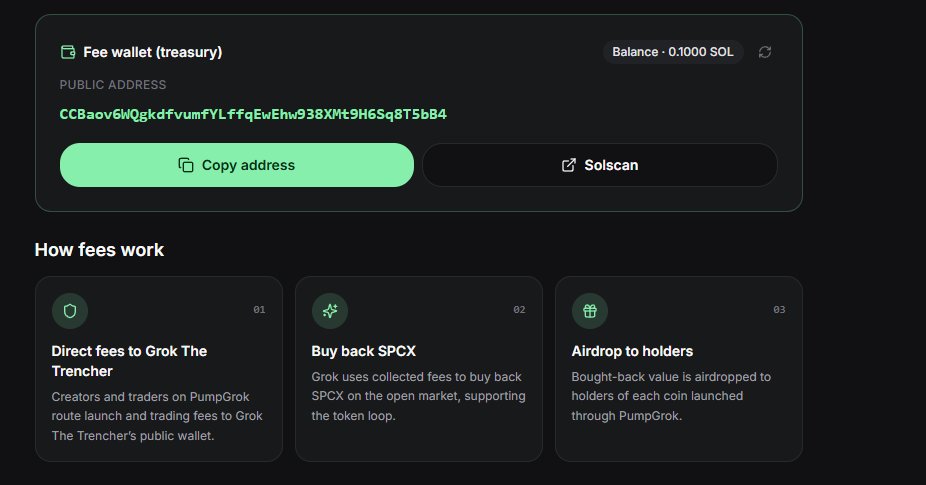Click the refresh balance icon
Viewport: 926px width, 485px height.
coord(765,52)
